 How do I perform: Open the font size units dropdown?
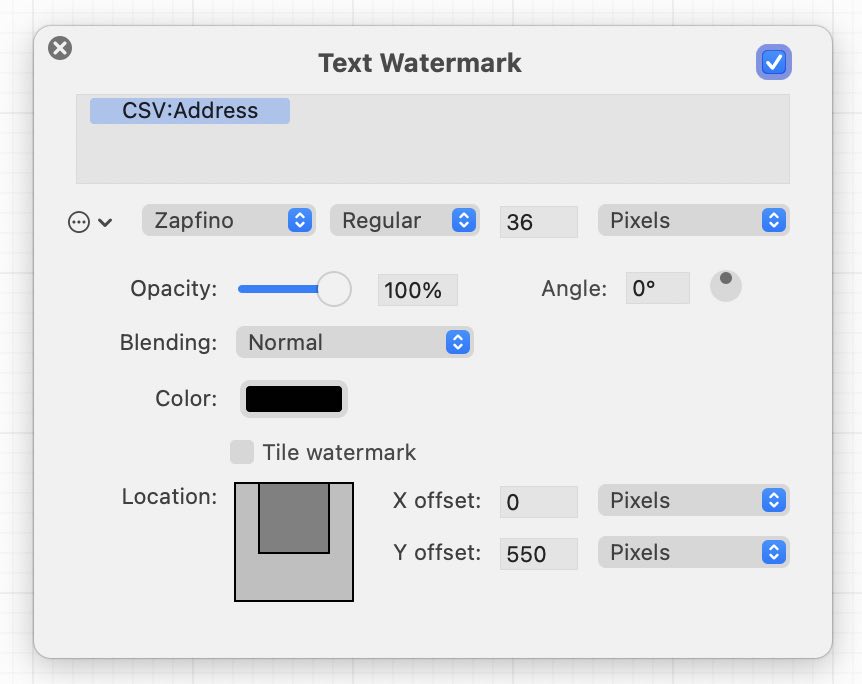693,221
